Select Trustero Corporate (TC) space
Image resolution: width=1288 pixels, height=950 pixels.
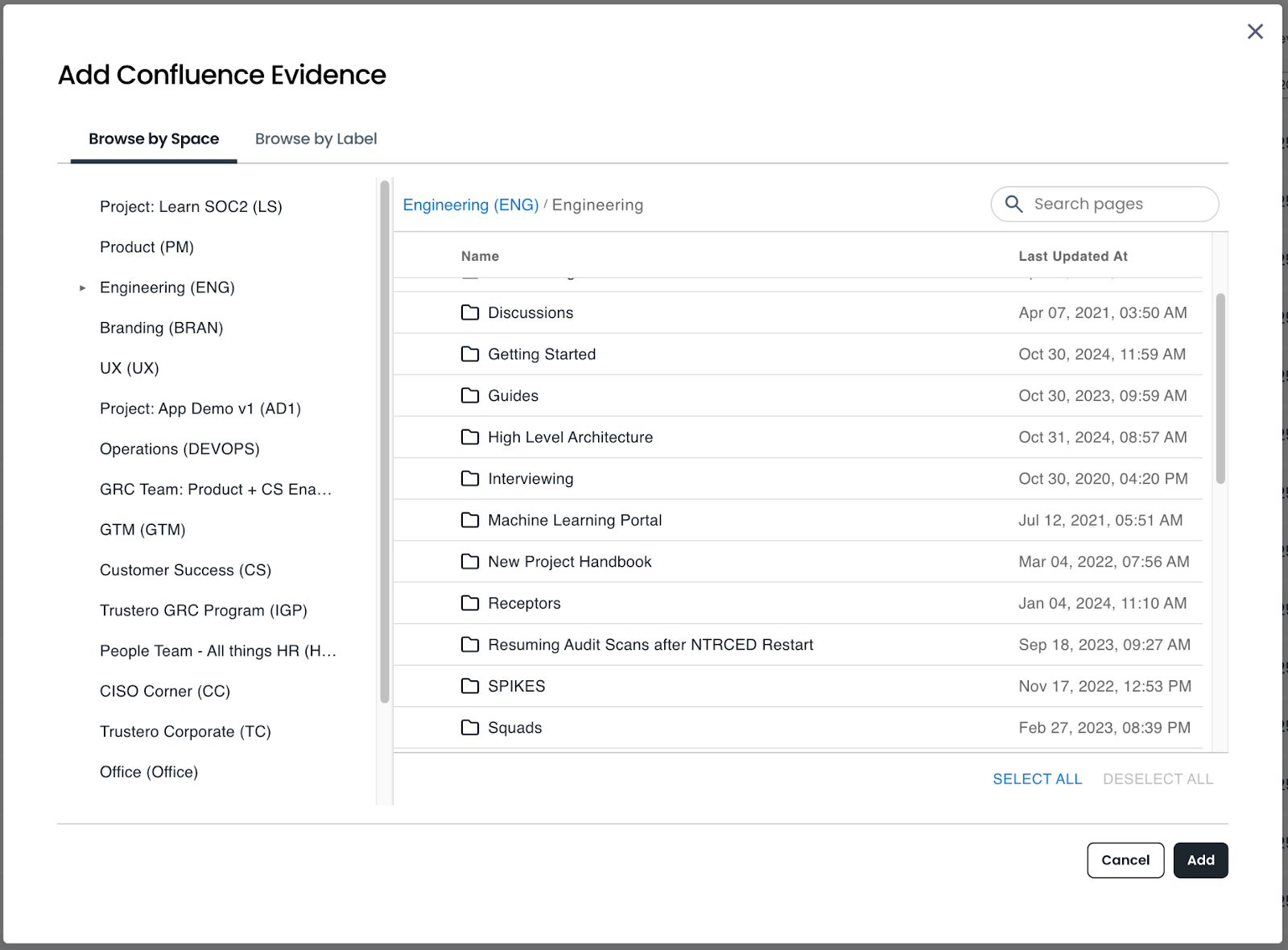(185, 731)
